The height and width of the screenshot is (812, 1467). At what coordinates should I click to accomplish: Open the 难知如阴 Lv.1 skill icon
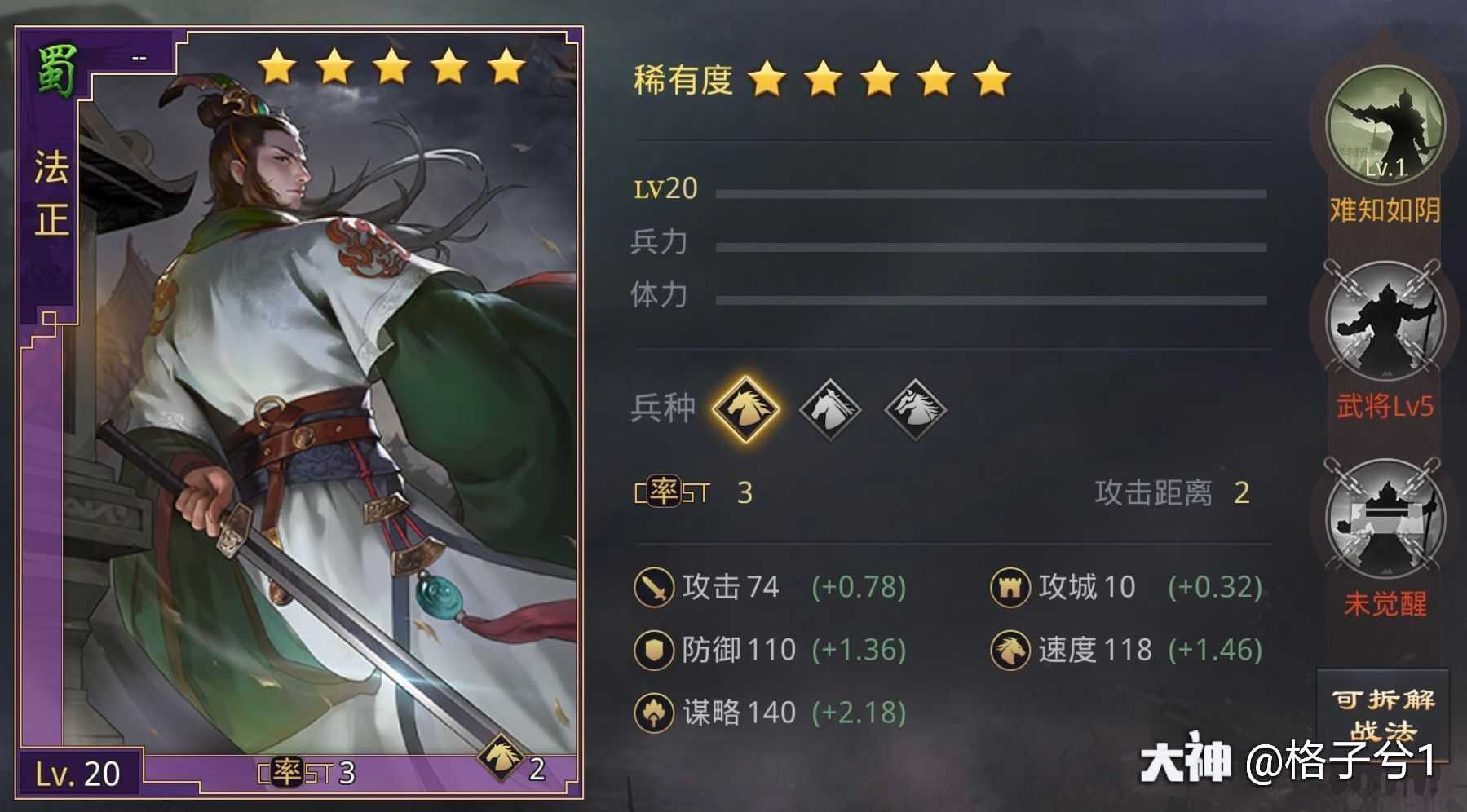(1385, 126)
